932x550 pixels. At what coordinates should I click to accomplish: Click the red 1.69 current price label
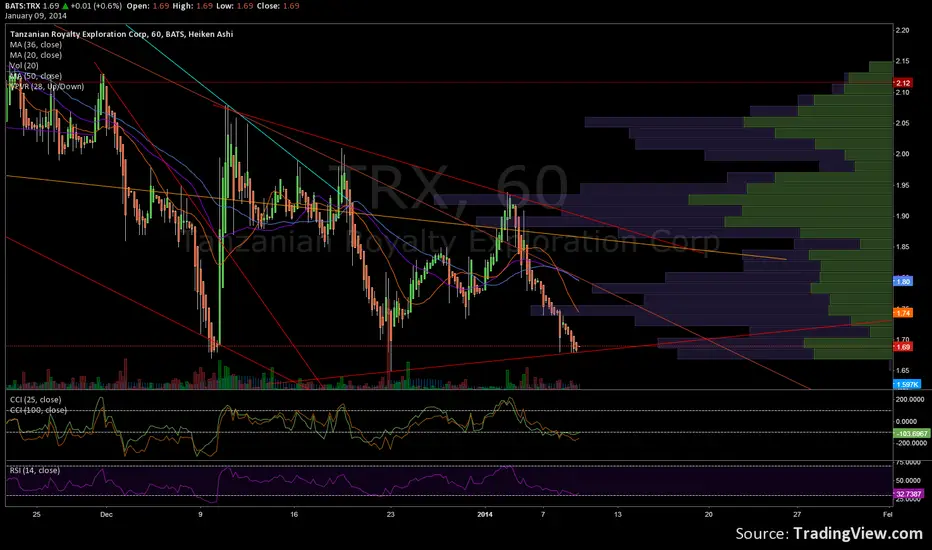902,347
